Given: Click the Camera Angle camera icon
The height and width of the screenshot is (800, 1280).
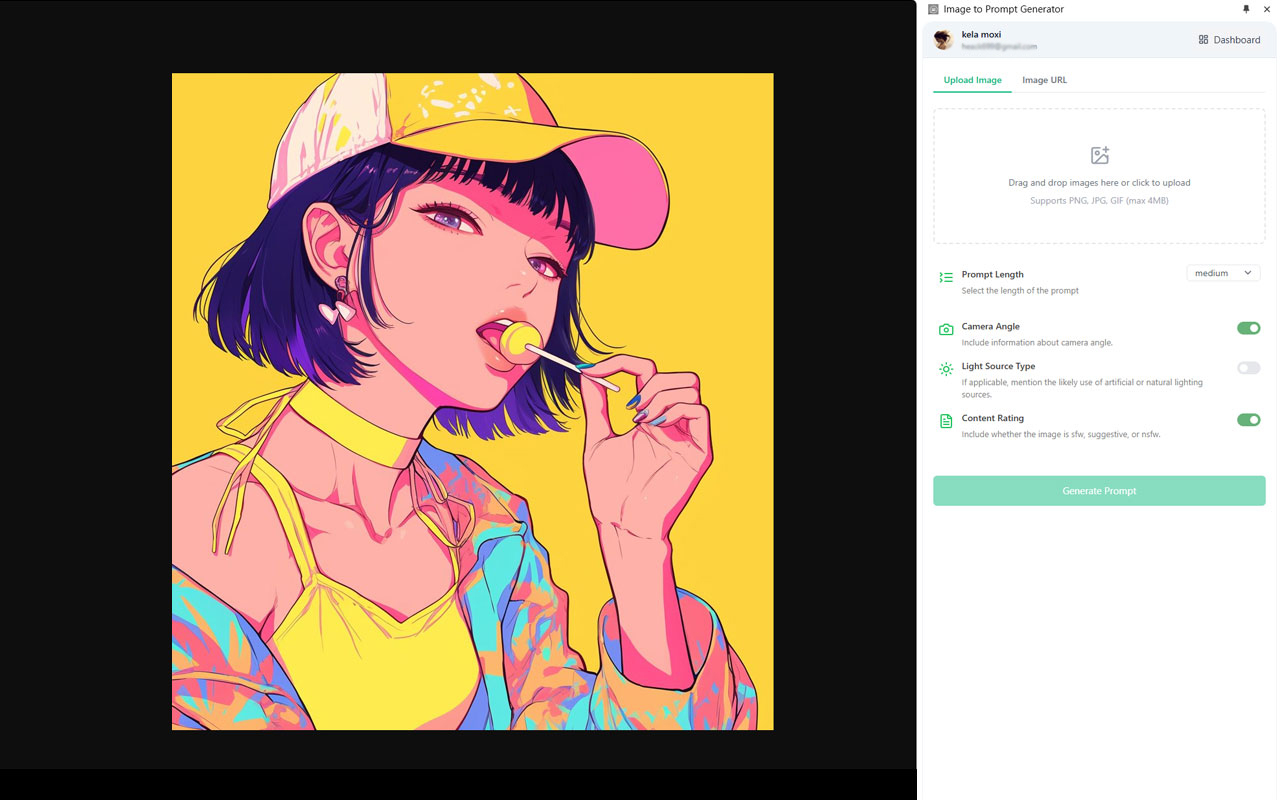Looking at the screenshot, I should pos(946,329).
